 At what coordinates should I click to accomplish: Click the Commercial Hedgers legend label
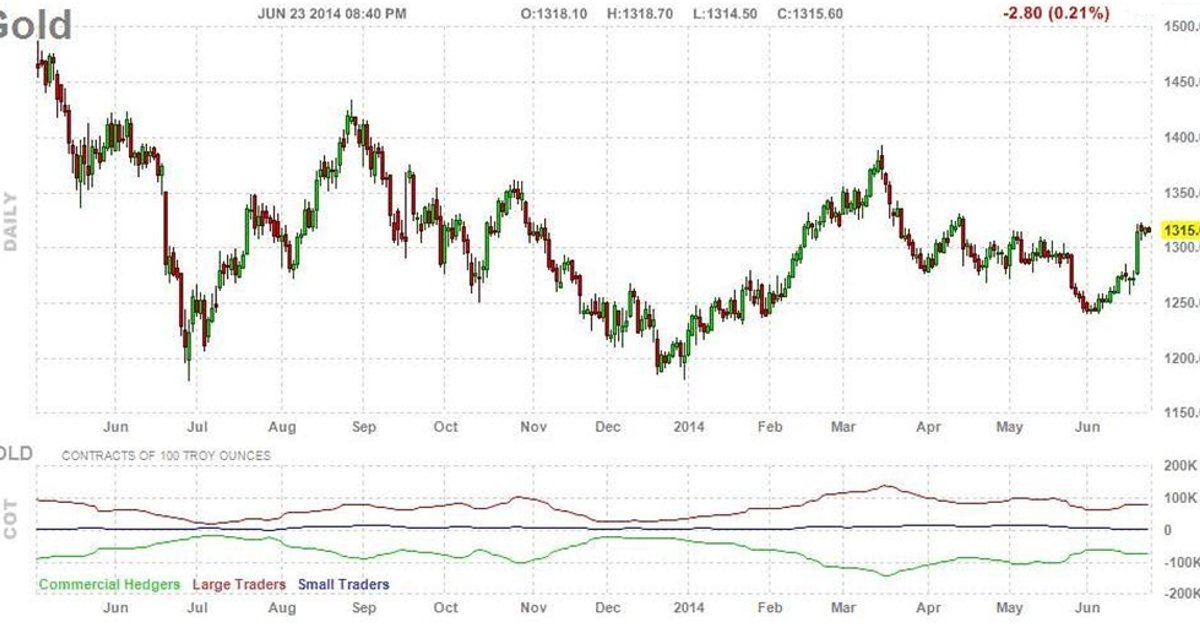tap(109, 584)
